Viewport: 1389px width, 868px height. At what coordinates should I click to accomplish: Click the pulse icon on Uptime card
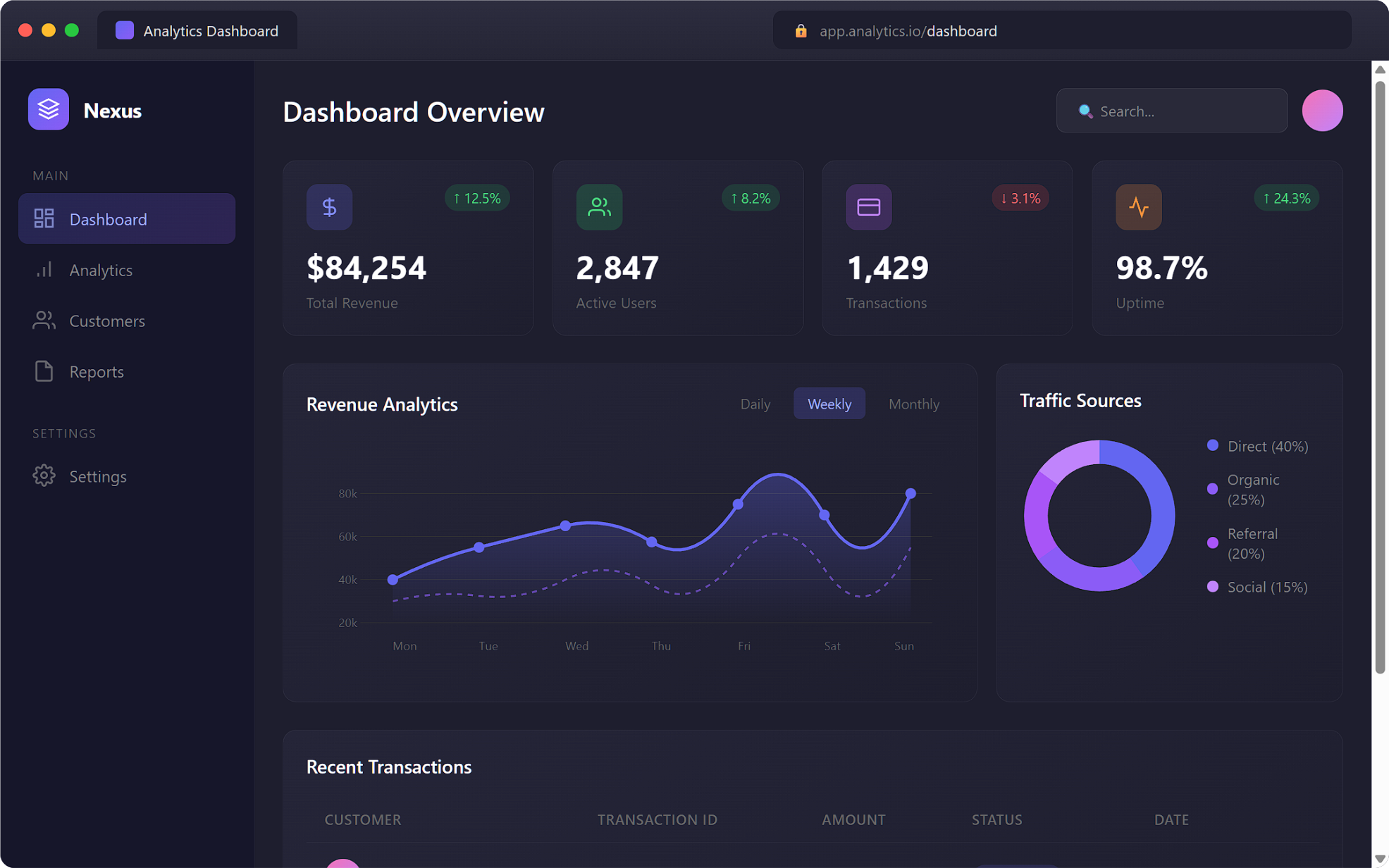tap(1137, 206)
